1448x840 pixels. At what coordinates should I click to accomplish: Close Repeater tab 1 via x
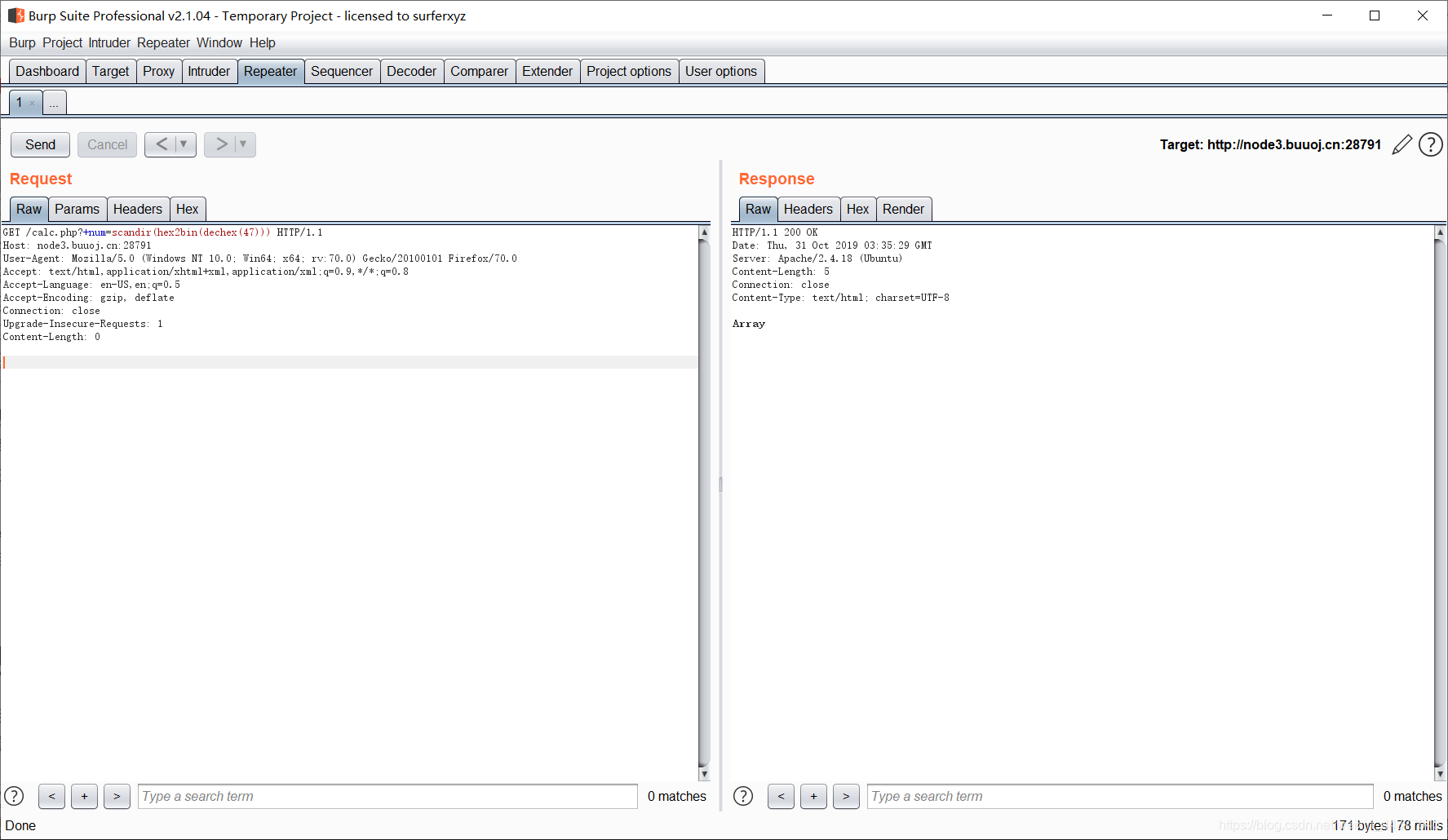click(33, 104)
